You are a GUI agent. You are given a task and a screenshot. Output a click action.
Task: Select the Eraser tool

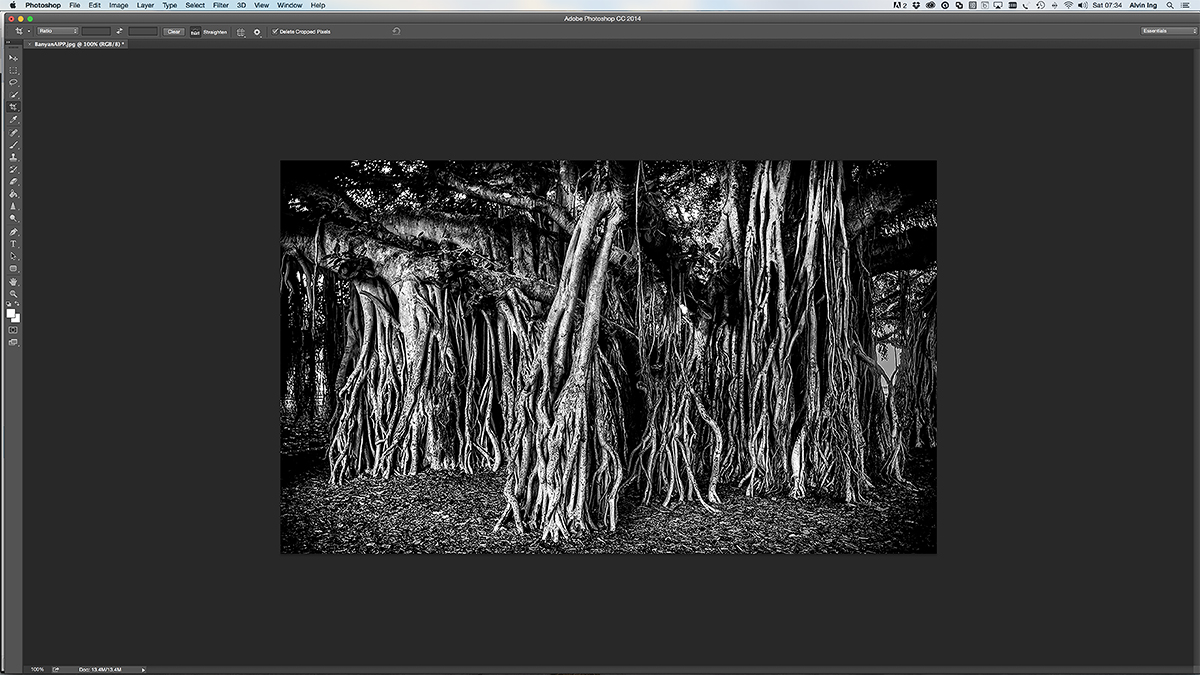tap(13, 180)
